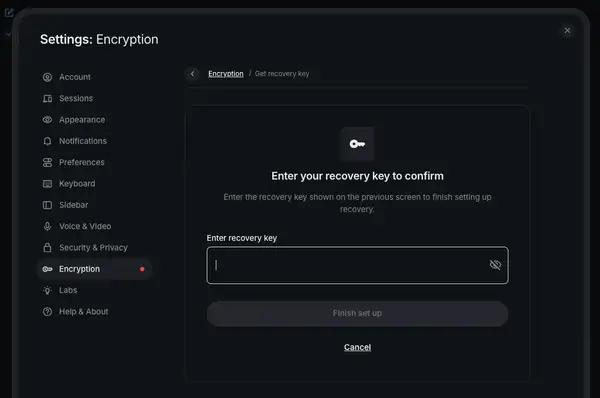Open Labs settings tab
The width and height of the screenshot is (600, 398).
94,290
